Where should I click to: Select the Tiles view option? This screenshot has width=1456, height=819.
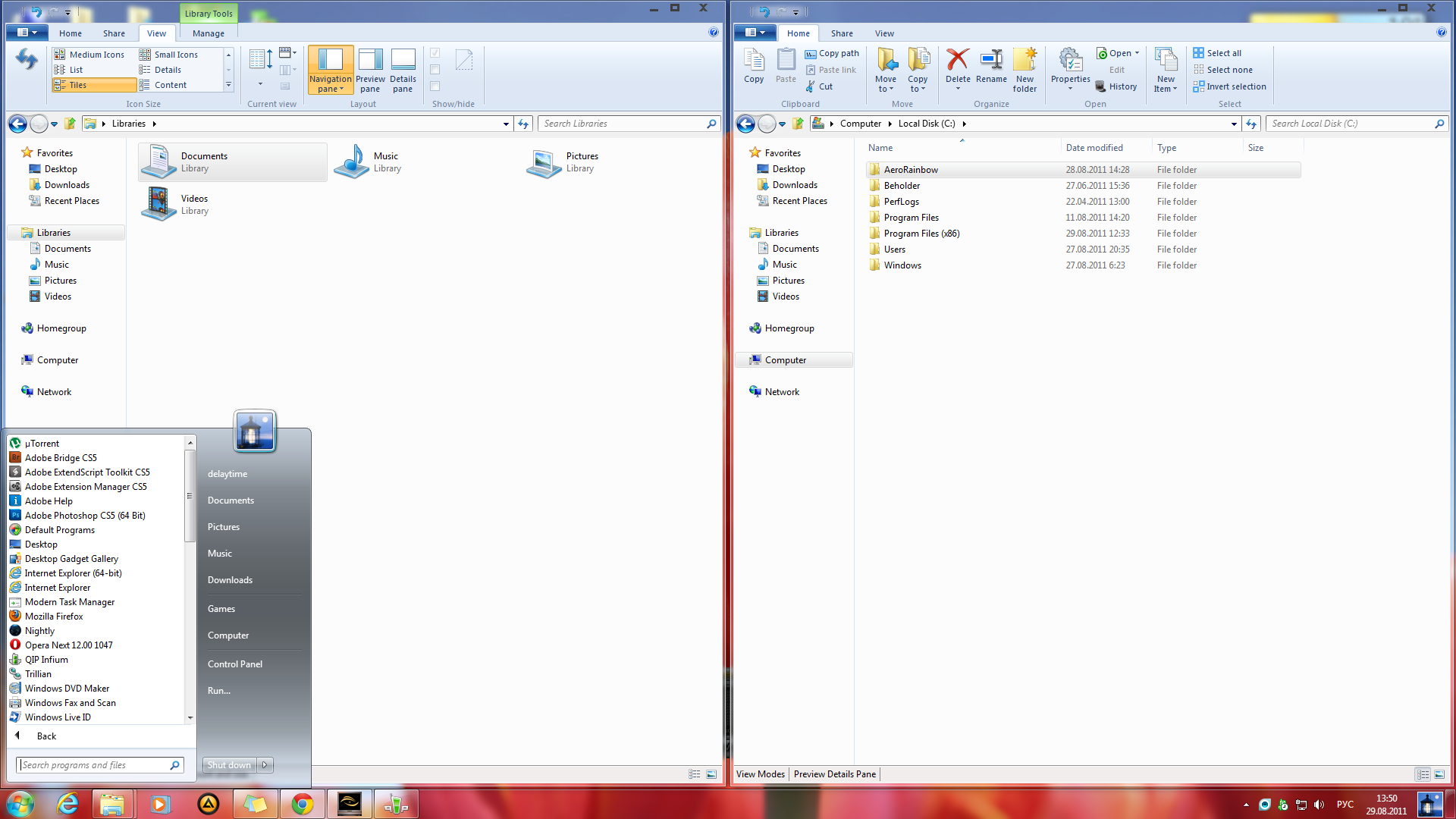tap(78, 85)
